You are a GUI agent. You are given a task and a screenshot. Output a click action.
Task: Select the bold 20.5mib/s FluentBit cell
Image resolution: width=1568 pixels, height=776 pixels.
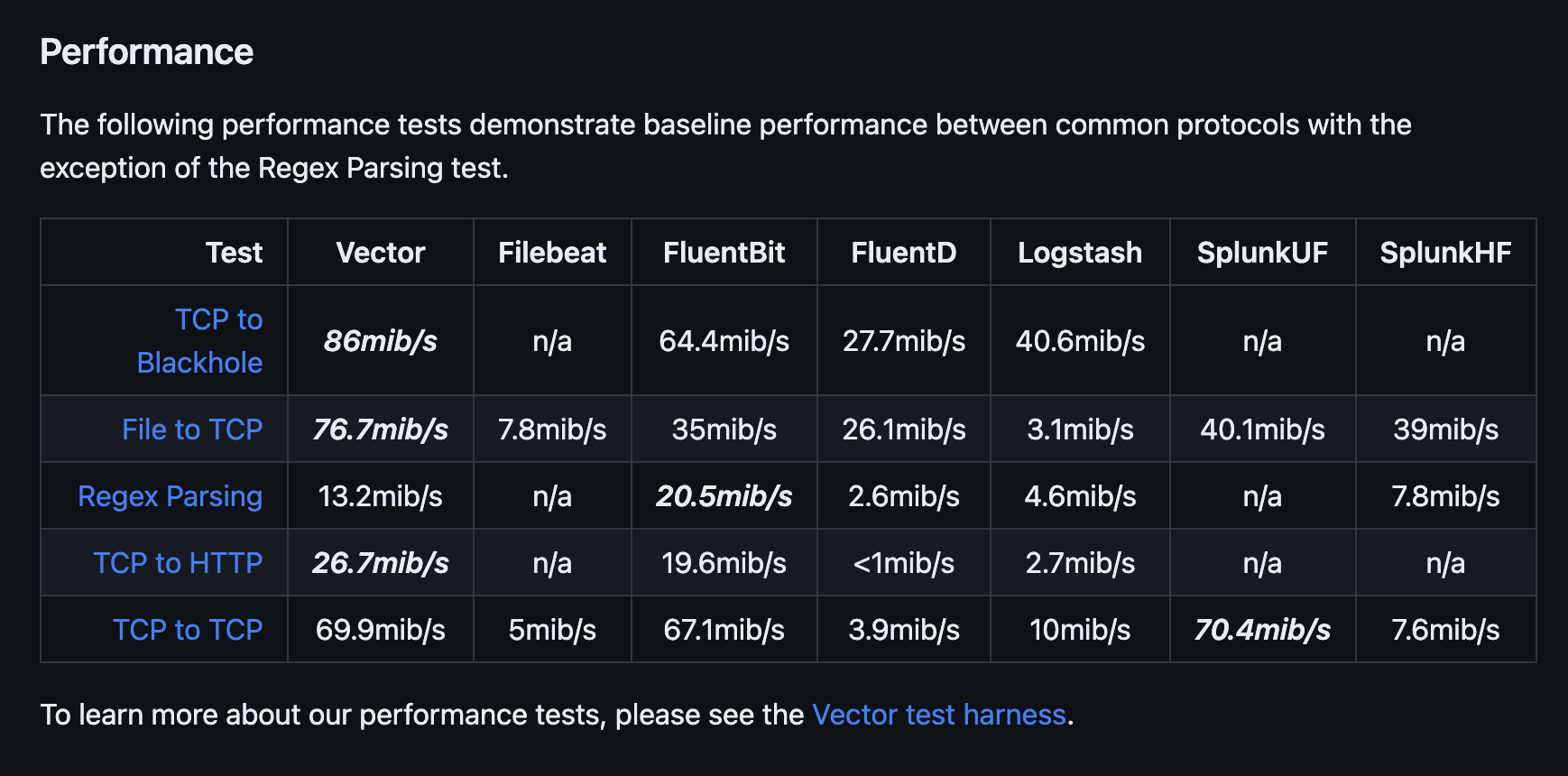pyautogui.click(x=724, y=496)
